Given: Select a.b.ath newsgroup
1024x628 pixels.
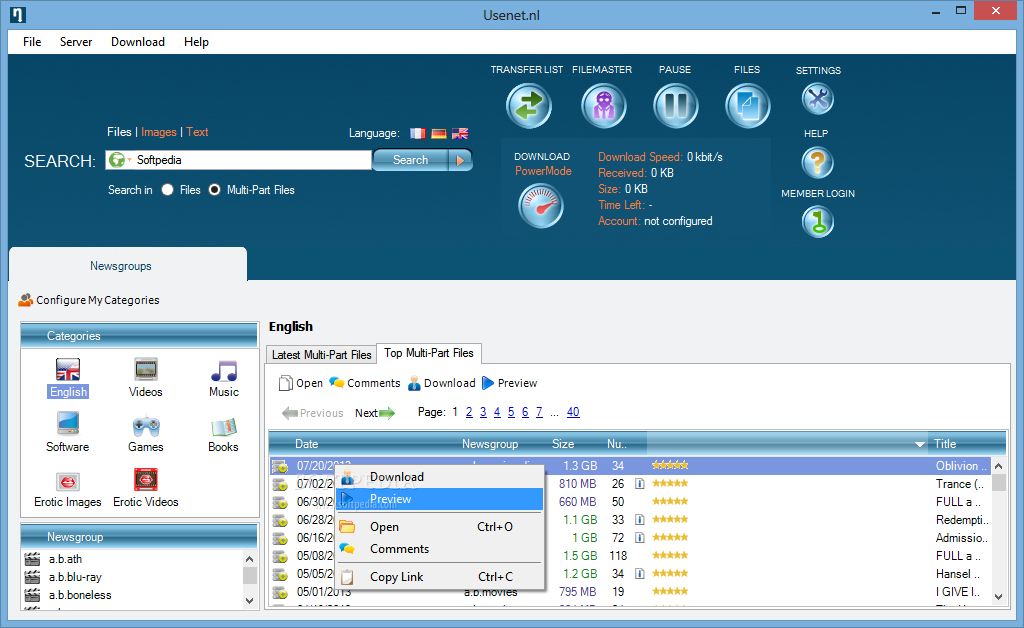Looking at the screenshot, I should pos(65,559).
